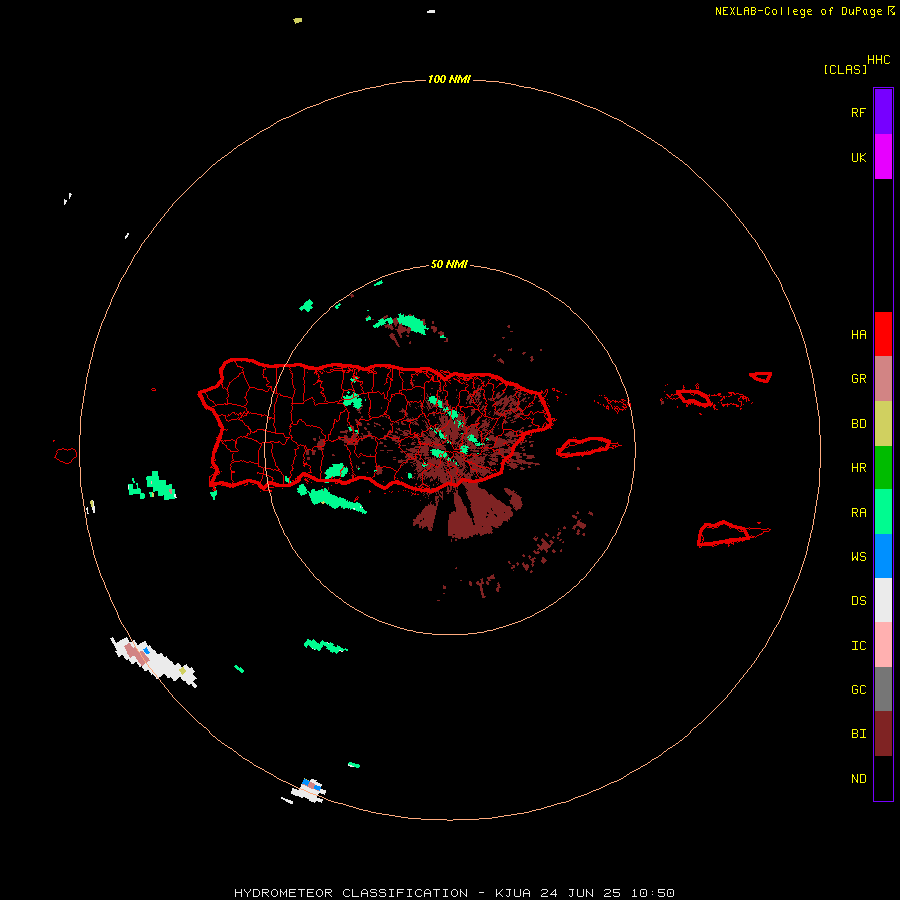Click the HA legend label
The height and width of the screenshot is (900, 900).
point(858,335)
